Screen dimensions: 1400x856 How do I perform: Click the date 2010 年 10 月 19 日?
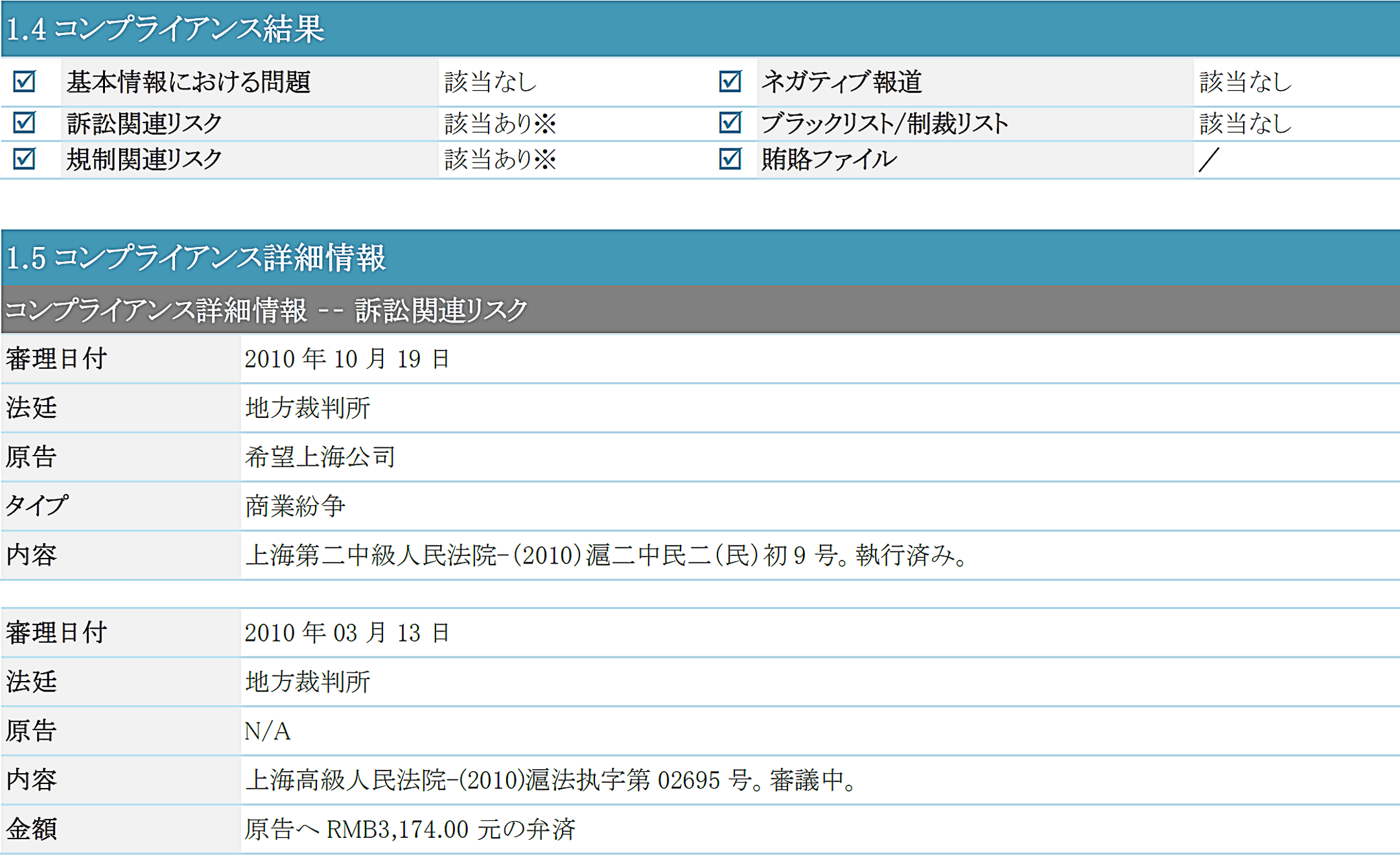347,359
